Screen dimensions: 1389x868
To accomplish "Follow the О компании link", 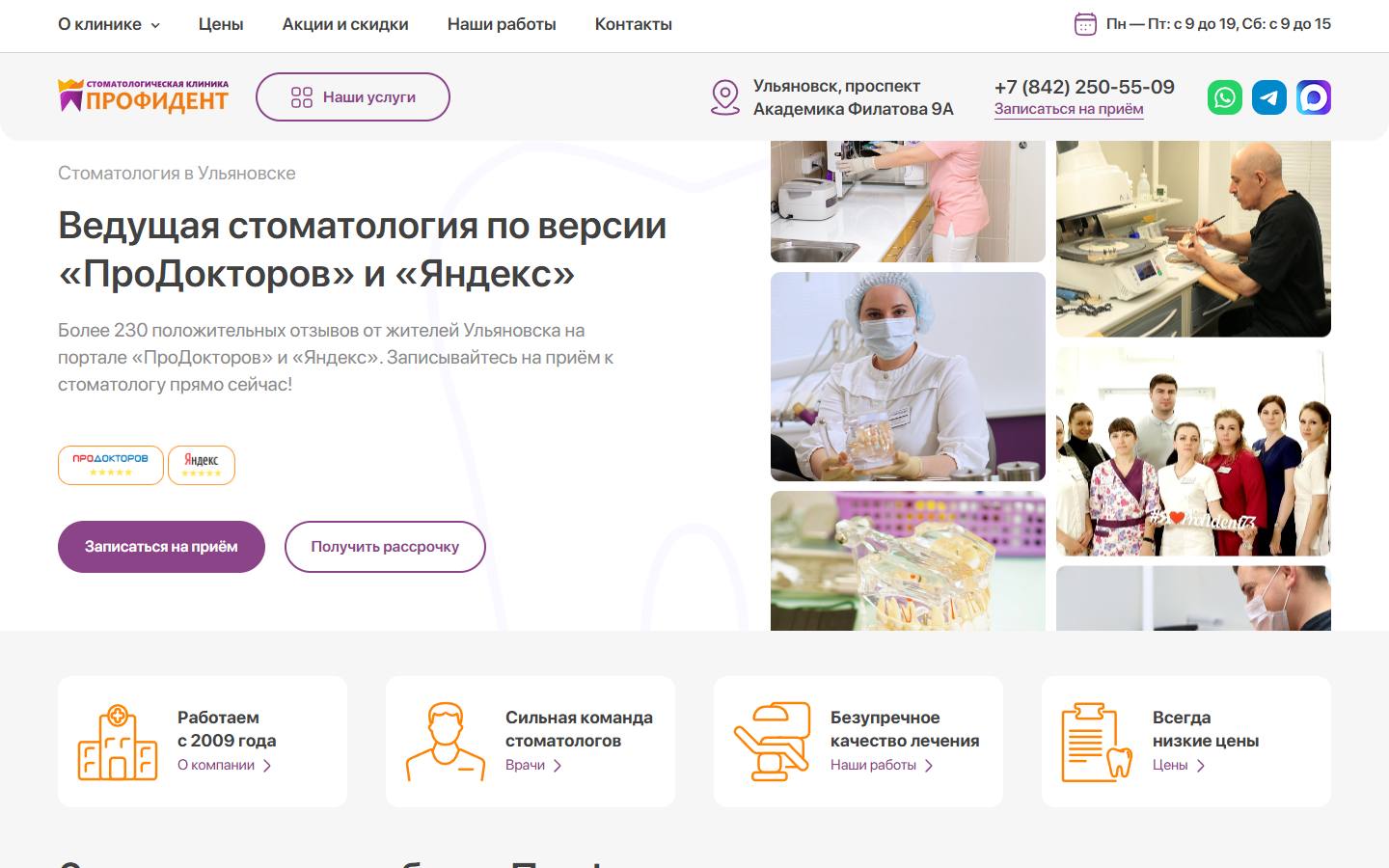I will tap(225, 765).
